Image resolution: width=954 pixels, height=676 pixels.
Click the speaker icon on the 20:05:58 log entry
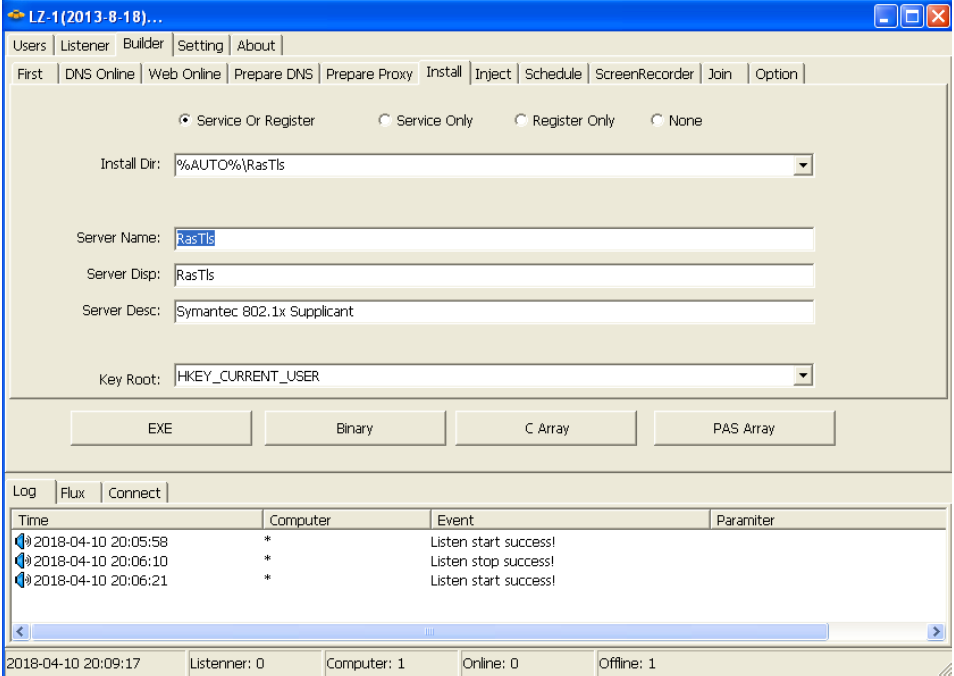(22, 541)
